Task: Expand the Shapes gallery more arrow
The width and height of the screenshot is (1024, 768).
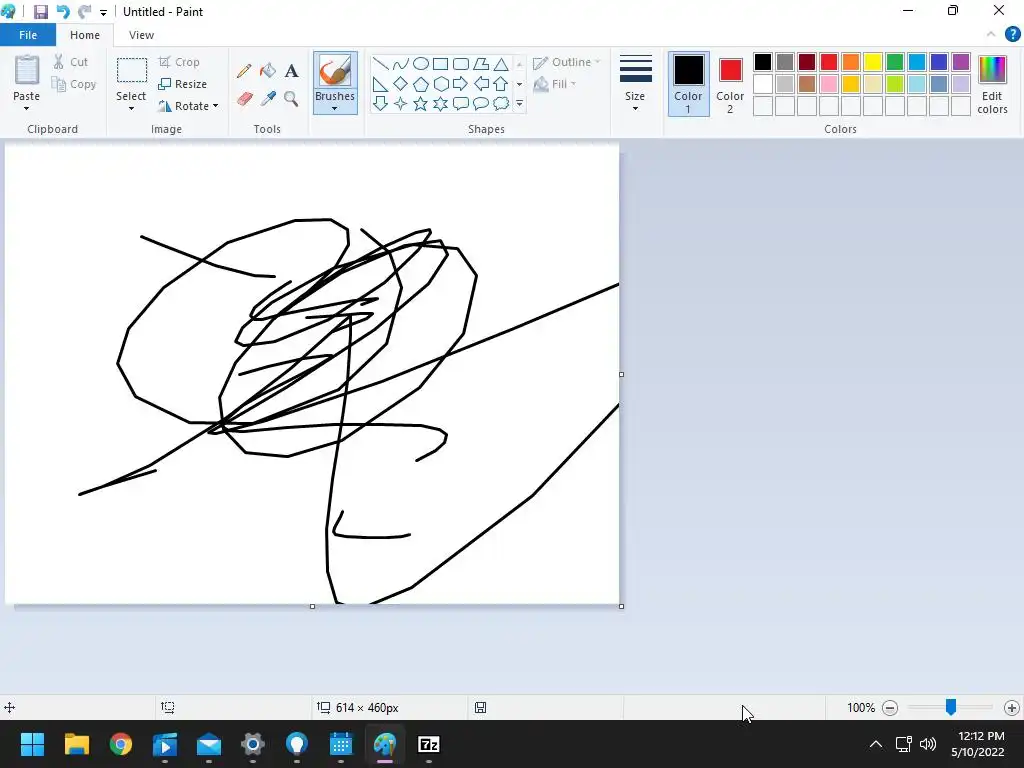Action: click(519, 103)
